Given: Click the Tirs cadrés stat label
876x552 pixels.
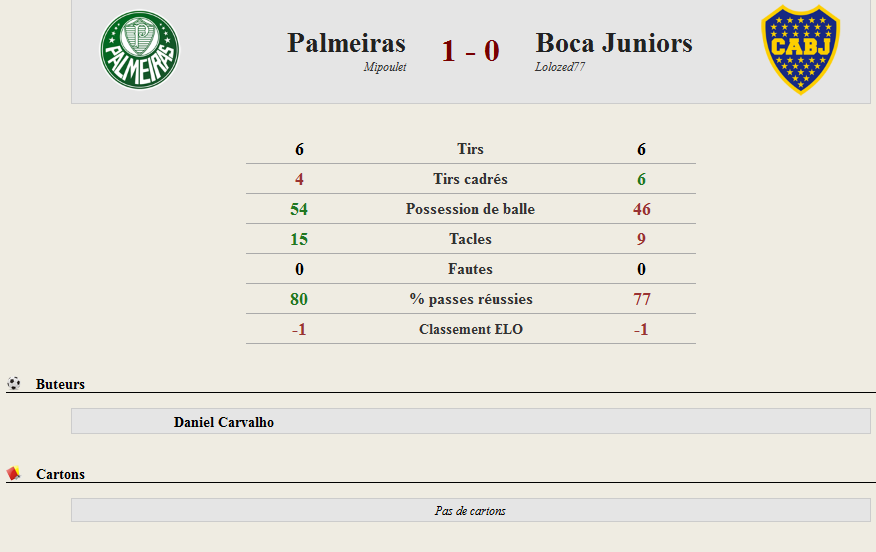Looking at the screenshot, I should pyautogui.click(x=470, y=179).
